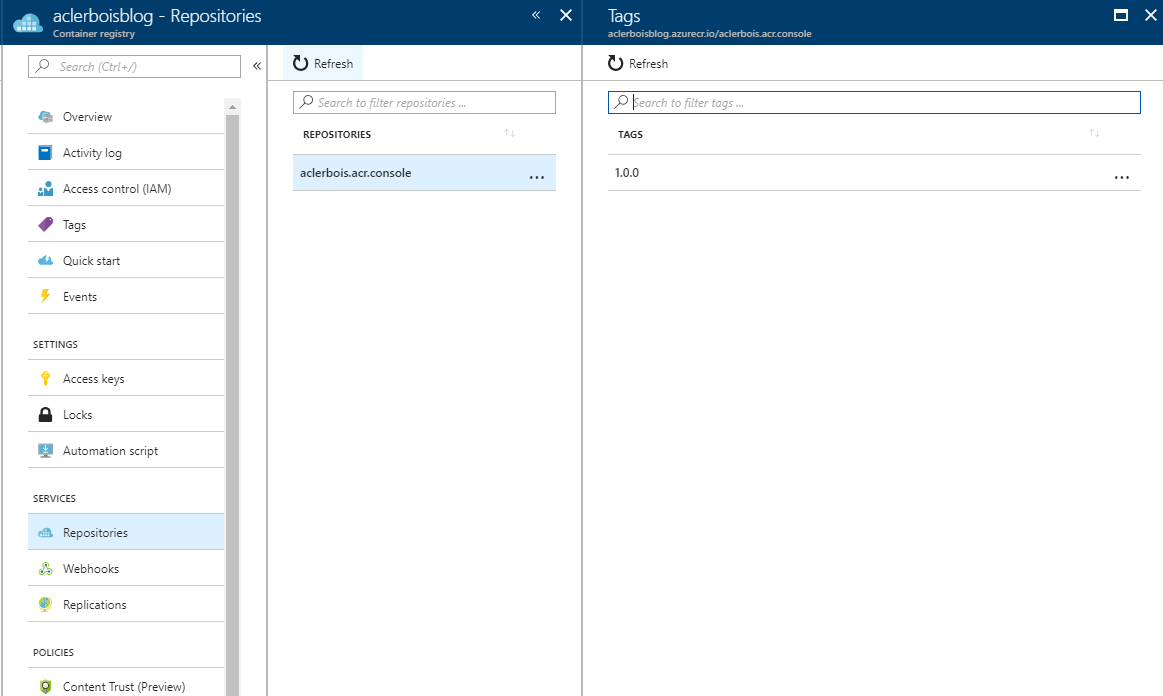Image resolution: width=1163 pixels, height=696 pixels.
Task: Click the Quick start cloud icon
Action: pyautogui.click(x=45, y=261)
